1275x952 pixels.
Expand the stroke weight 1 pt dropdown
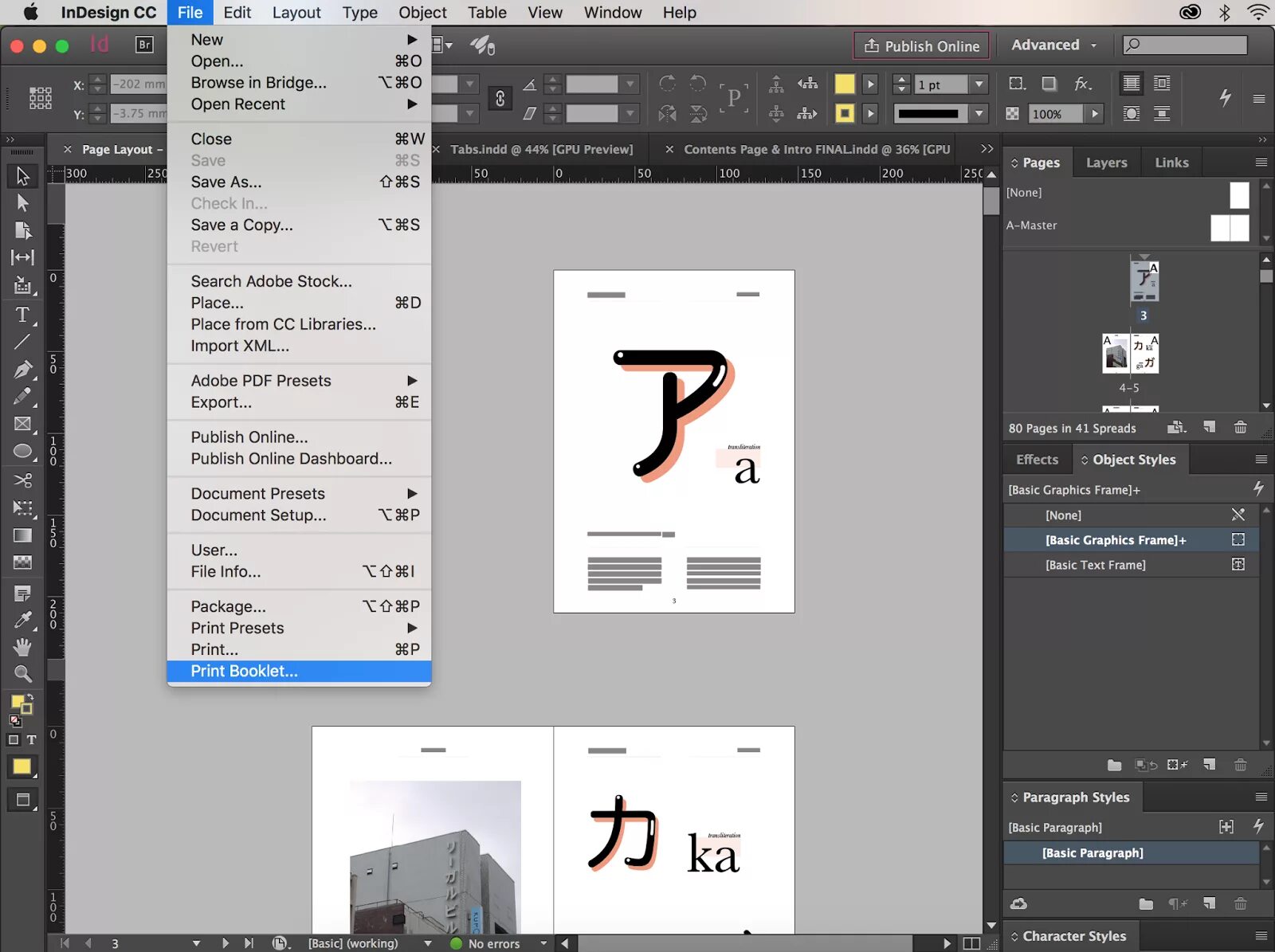pos(979,84)
